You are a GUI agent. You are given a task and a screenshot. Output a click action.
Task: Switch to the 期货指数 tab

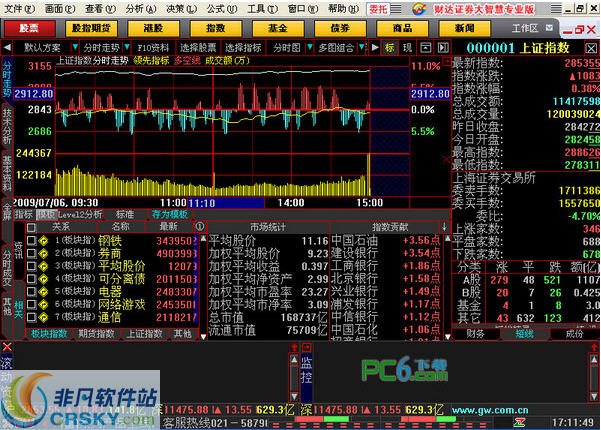[97, 334]
